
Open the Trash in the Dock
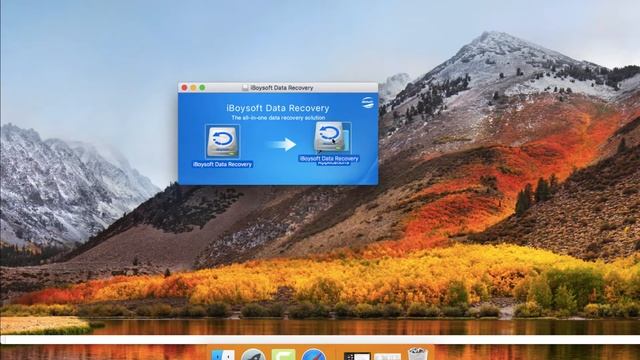coord(418,354)
